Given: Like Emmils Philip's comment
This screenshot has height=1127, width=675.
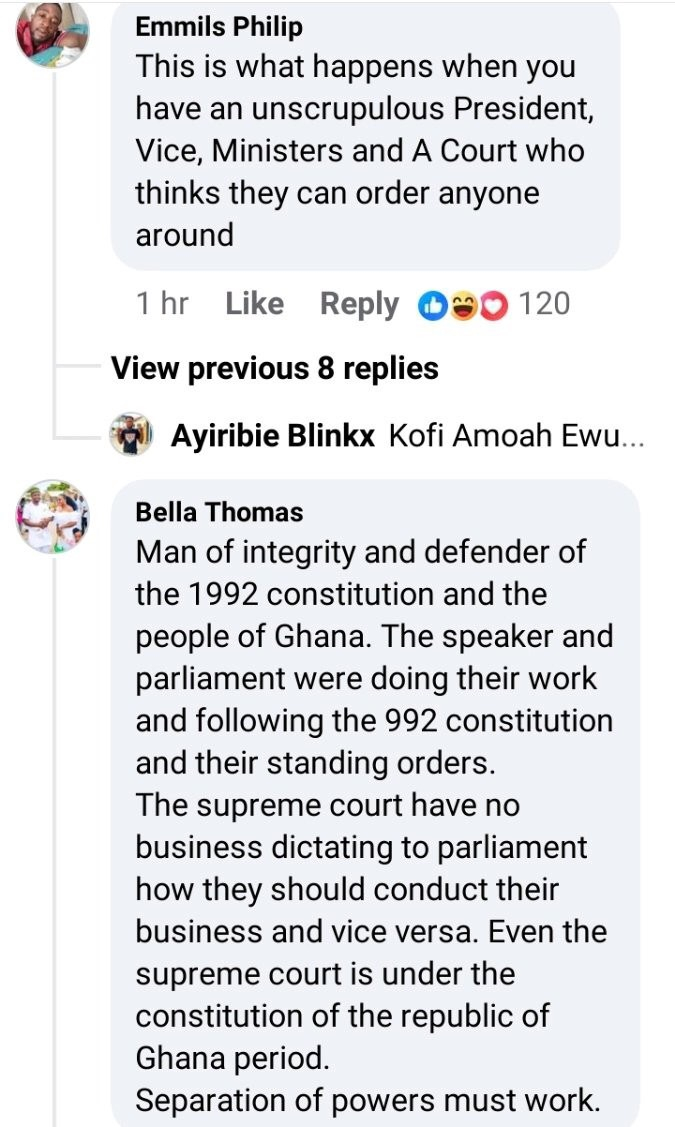Looking at the screenshot, I should click(x=254, y=304).
